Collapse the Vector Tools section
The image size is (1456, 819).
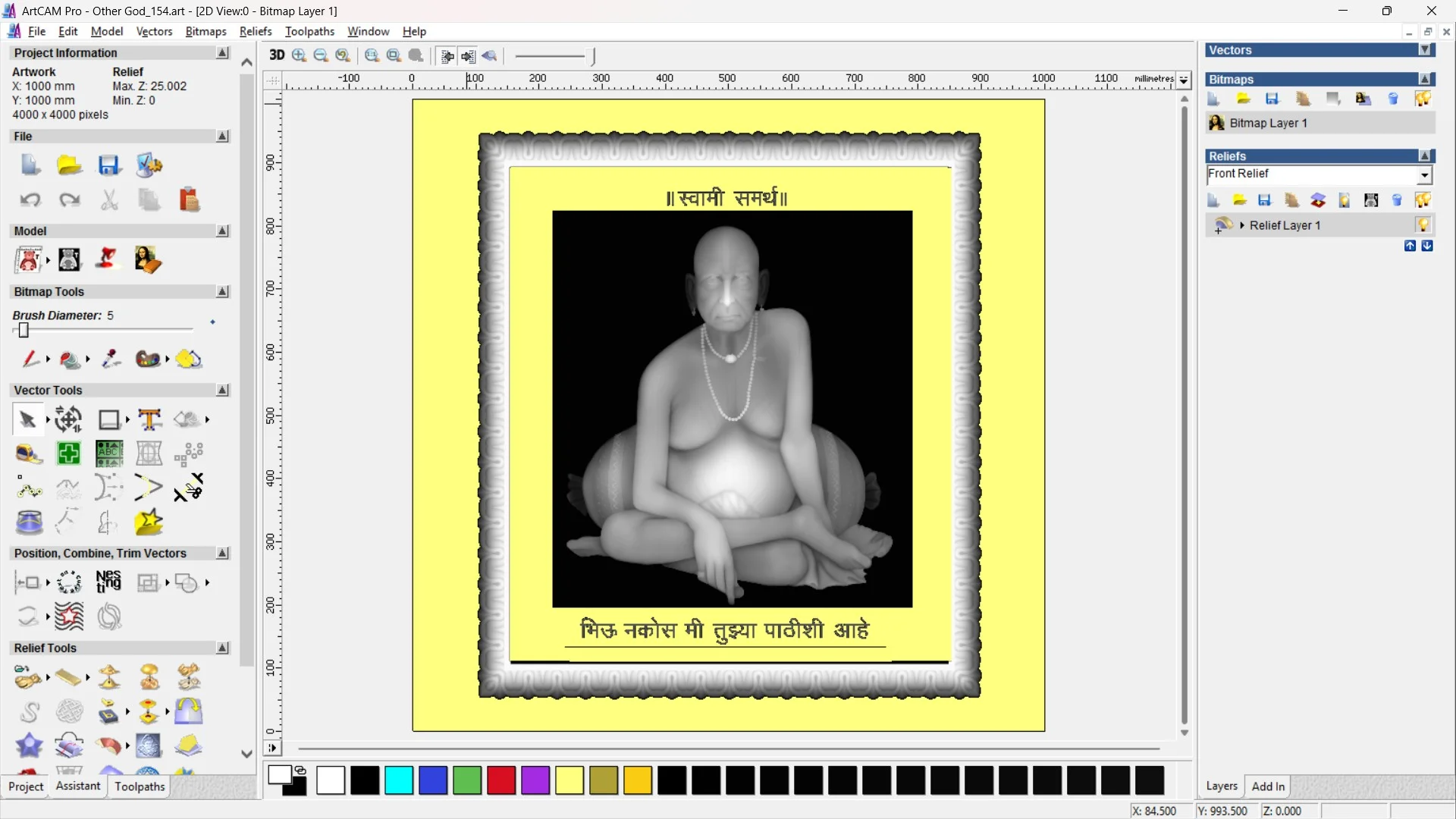click(x=222, y=390)
